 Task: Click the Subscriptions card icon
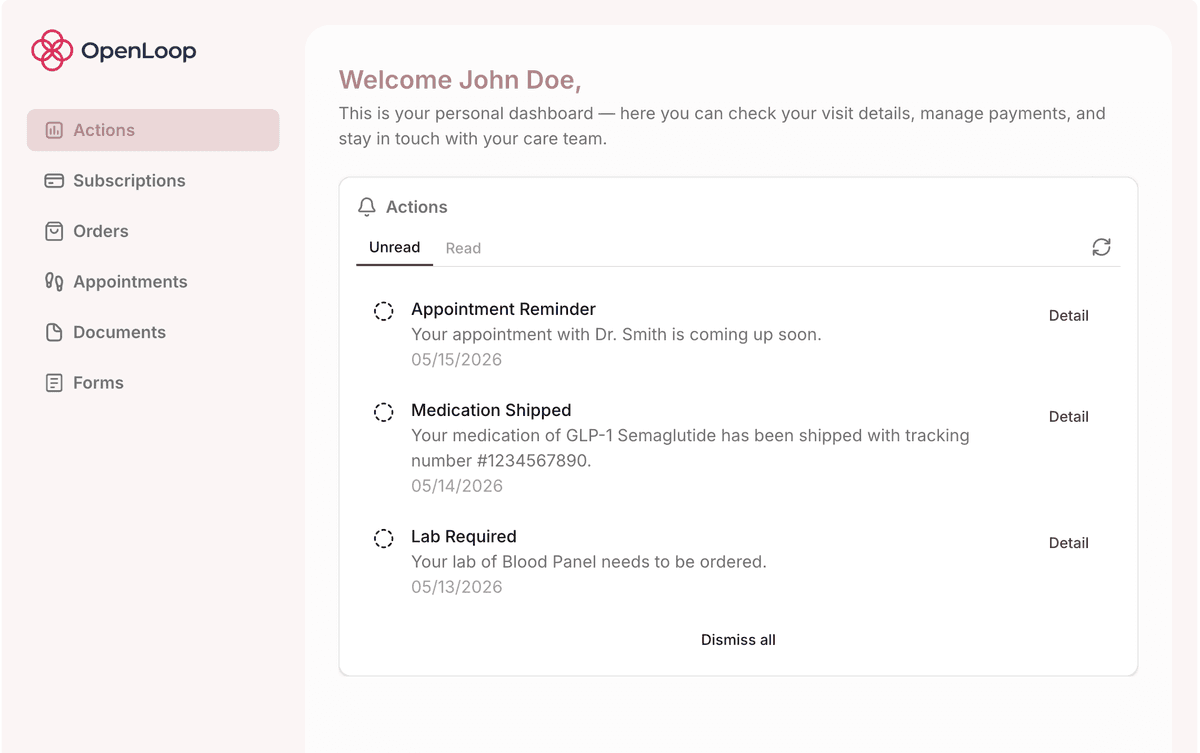pos(54,181)
